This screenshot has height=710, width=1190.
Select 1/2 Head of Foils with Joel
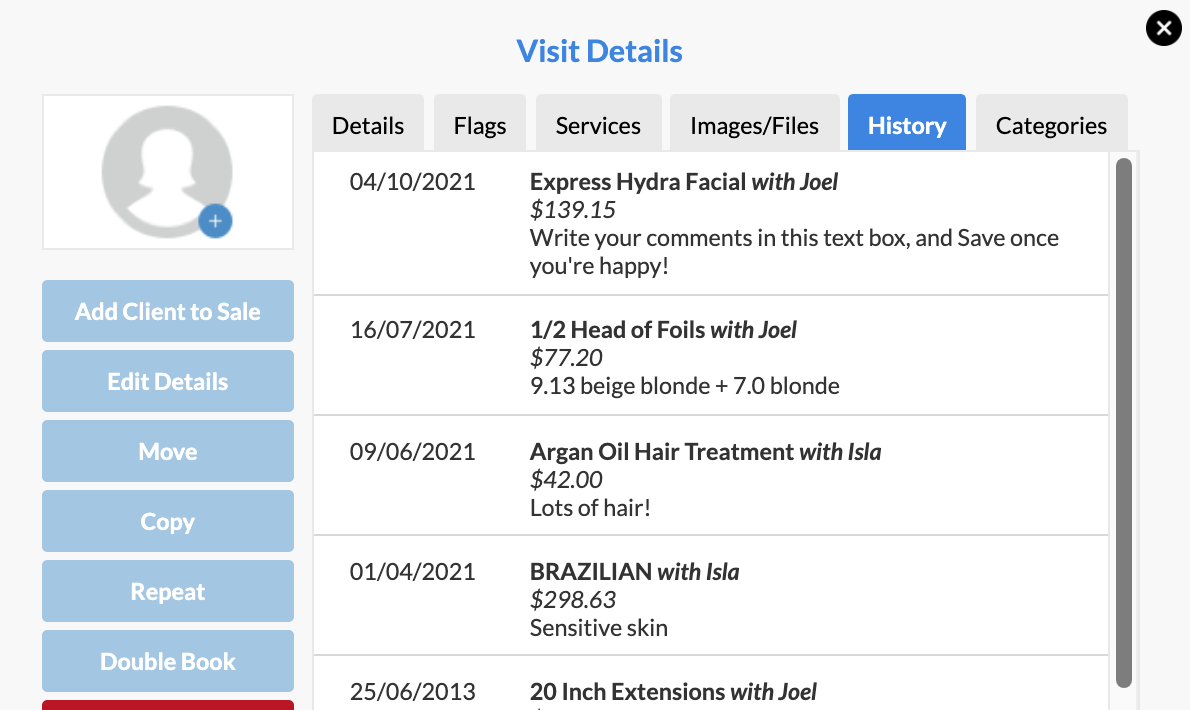(663, 330)
